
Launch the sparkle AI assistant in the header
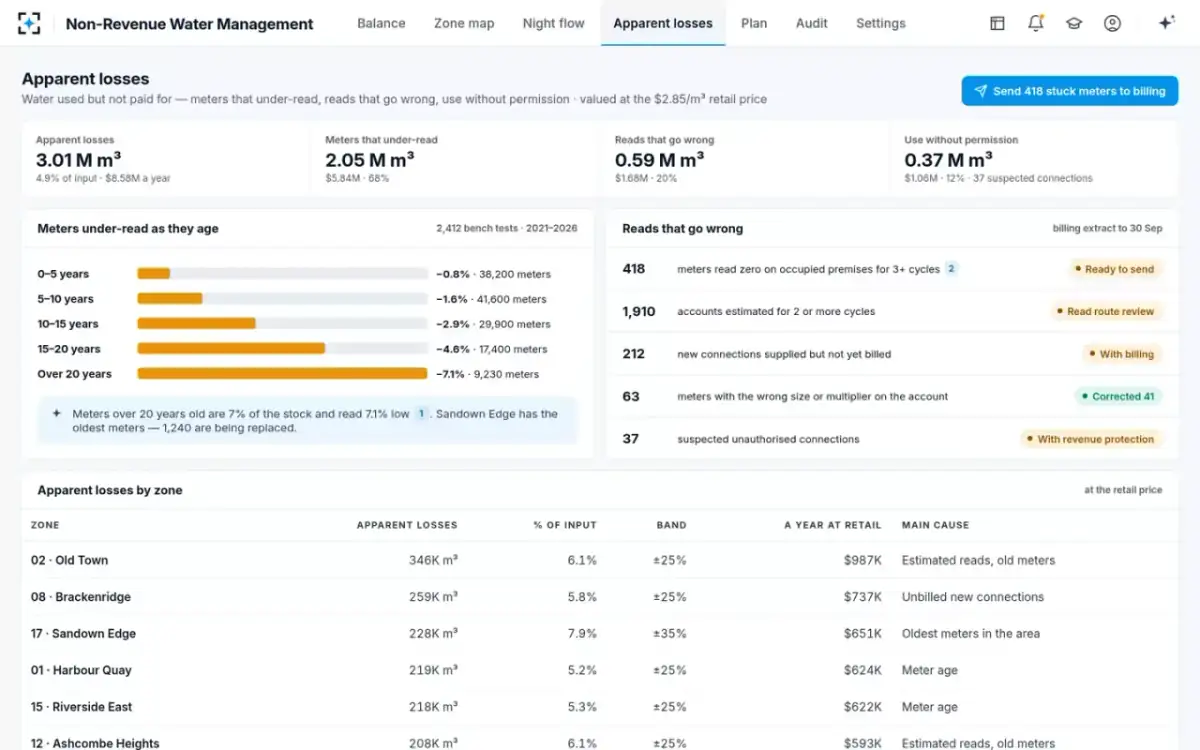coord(1166,23)
